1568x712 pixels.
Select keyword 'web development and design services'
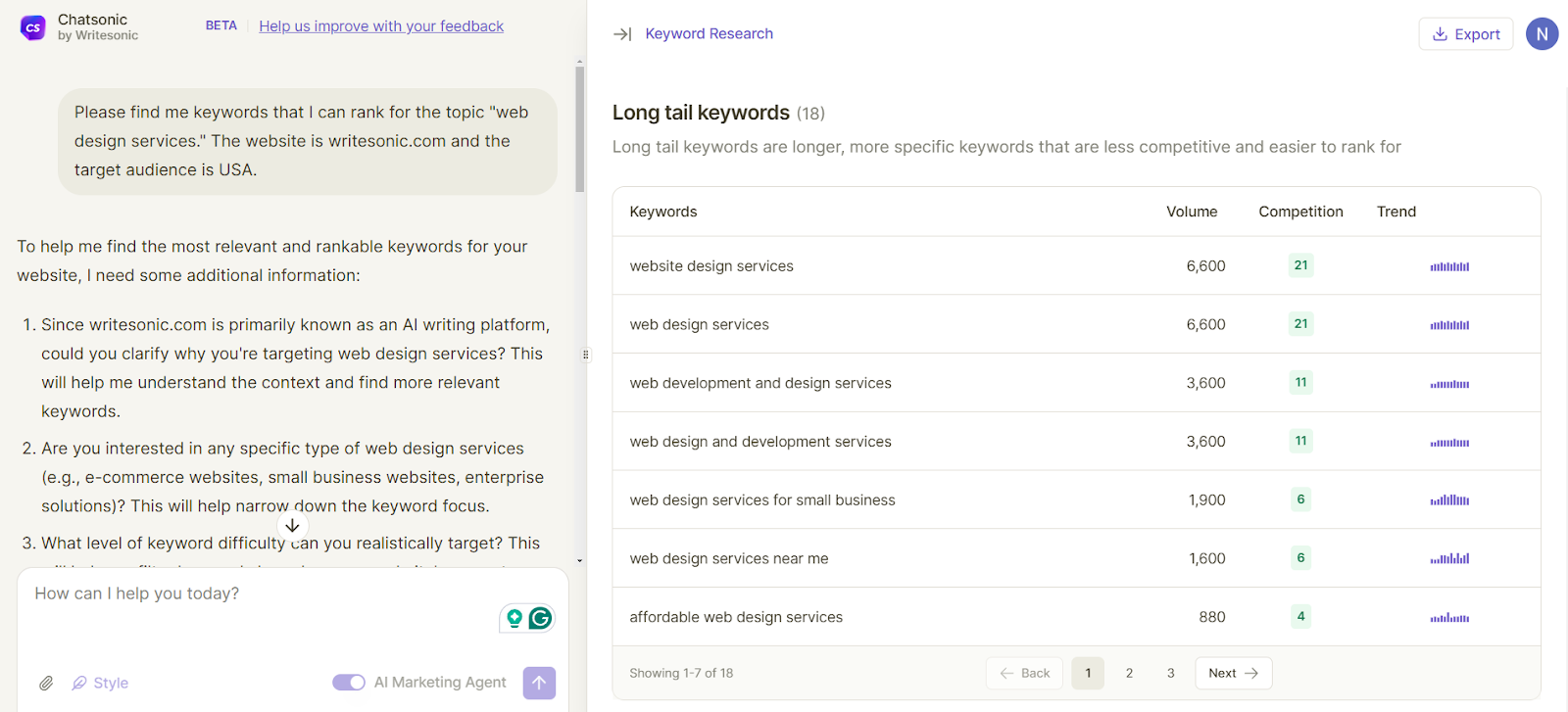[x=760, y=383]
